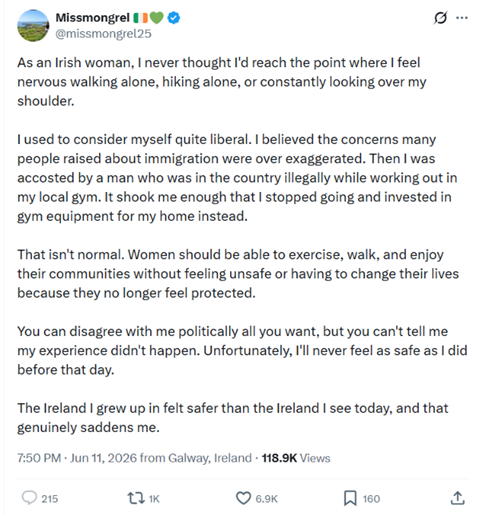The image size is (488, 515).
Task: Bookmark the post with bookmark icon
Action: coord(350,498)
